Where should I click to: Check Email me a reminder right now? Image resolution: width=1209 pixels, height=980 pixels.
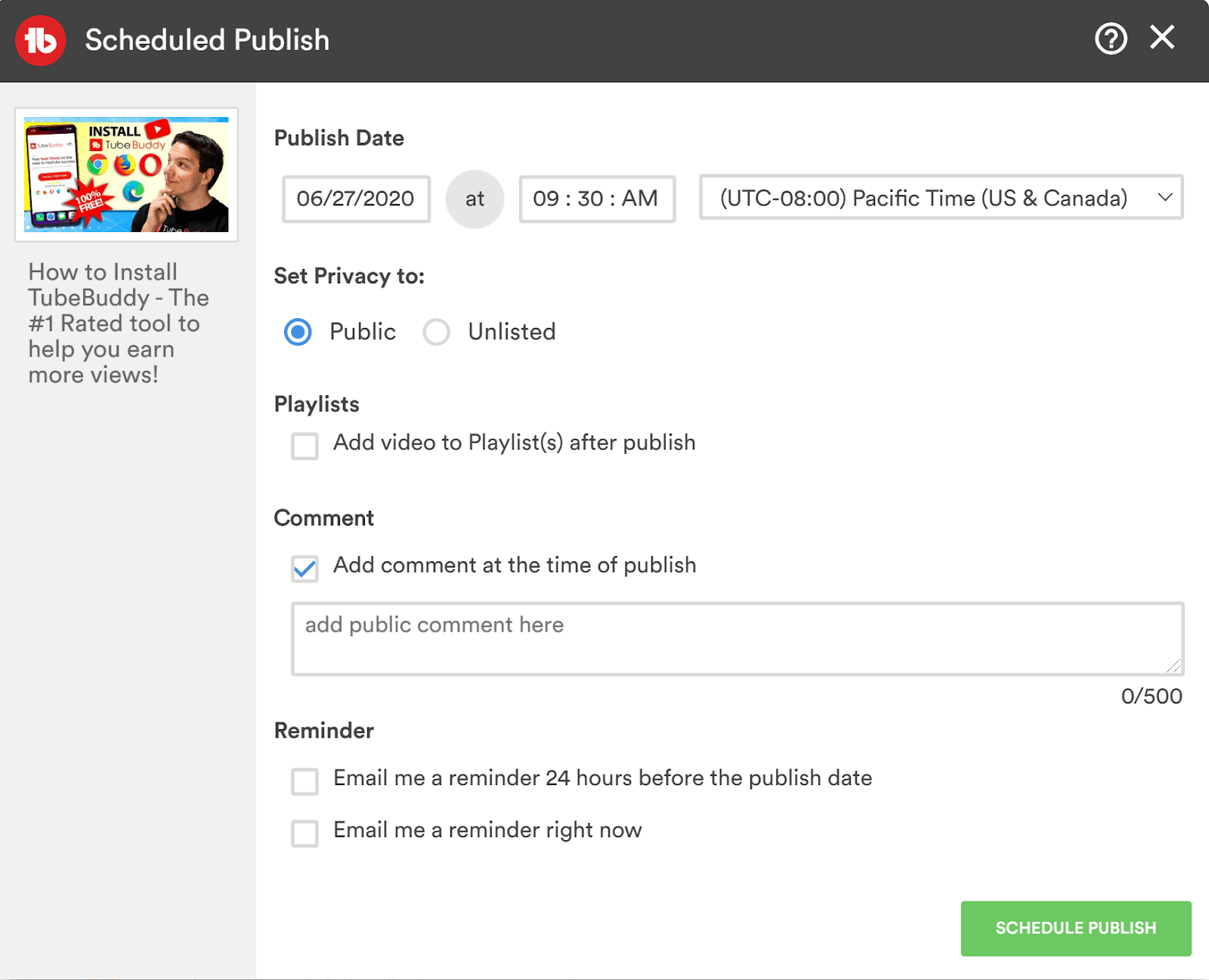point(305,833)
